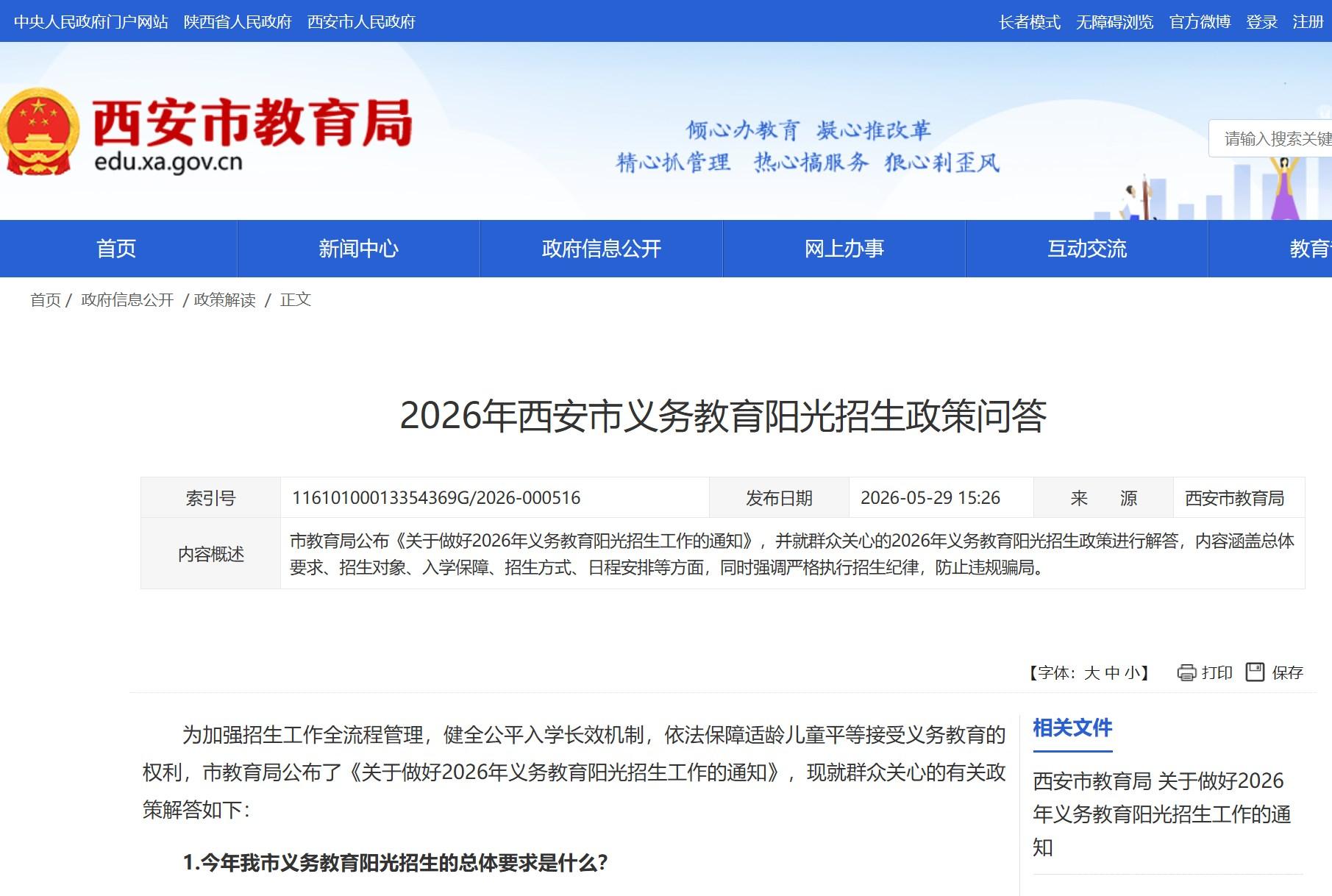Open related file 关于做好2026年义务教育阳光招生工作的通知
This screenshot has width=1332, height=896.
click(x=1162, y=814)
